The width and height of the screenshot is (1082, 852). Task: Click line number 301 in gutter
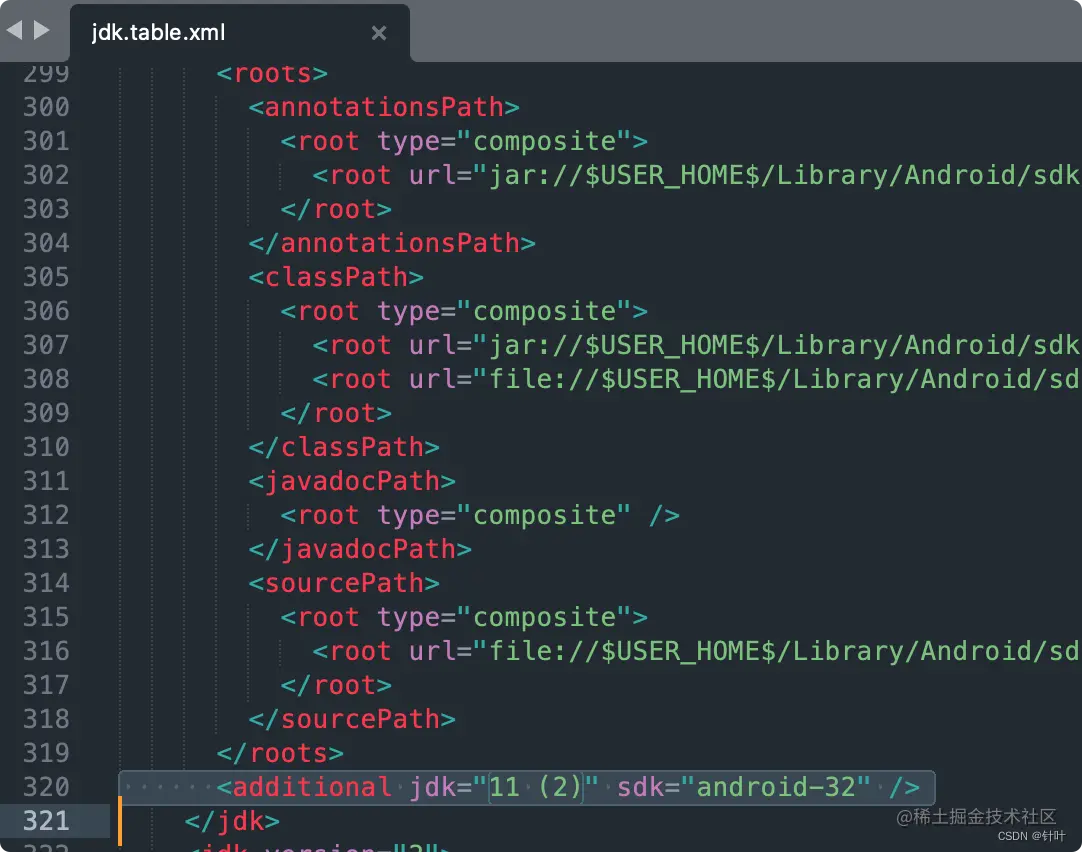[x=46, y=141]
